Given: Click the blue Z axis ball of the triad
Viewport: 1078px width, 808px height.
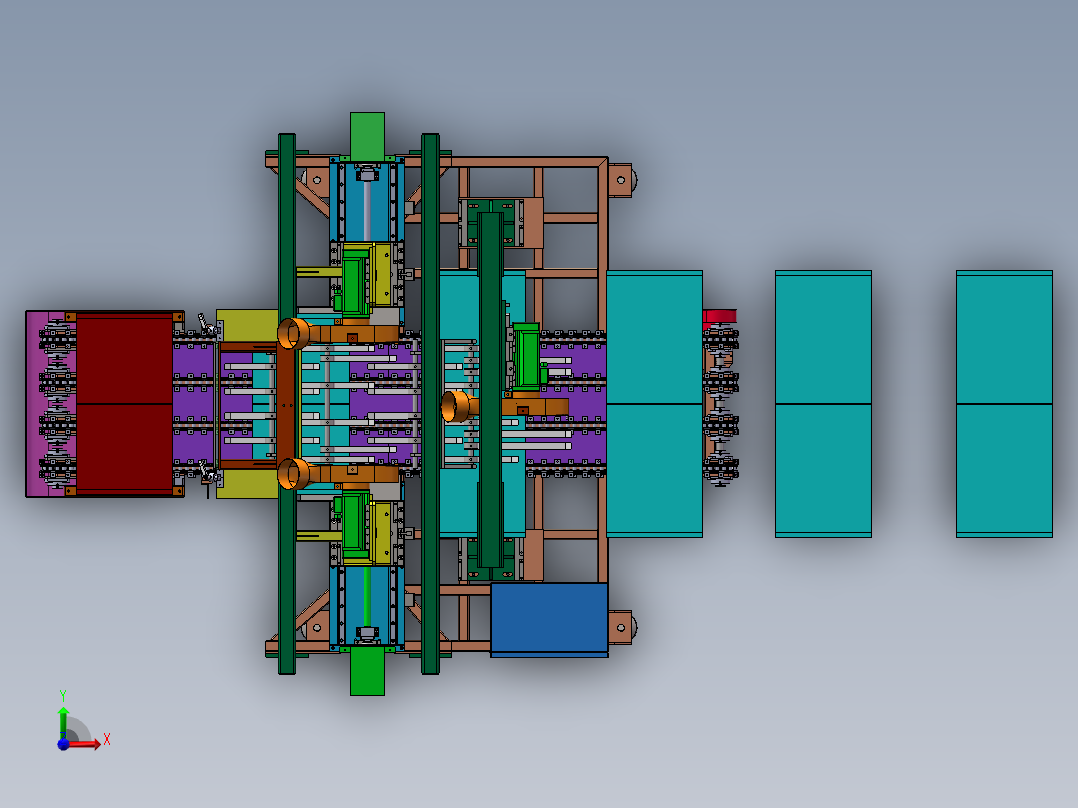Looking at the screenshot, I should coord(63,744).
